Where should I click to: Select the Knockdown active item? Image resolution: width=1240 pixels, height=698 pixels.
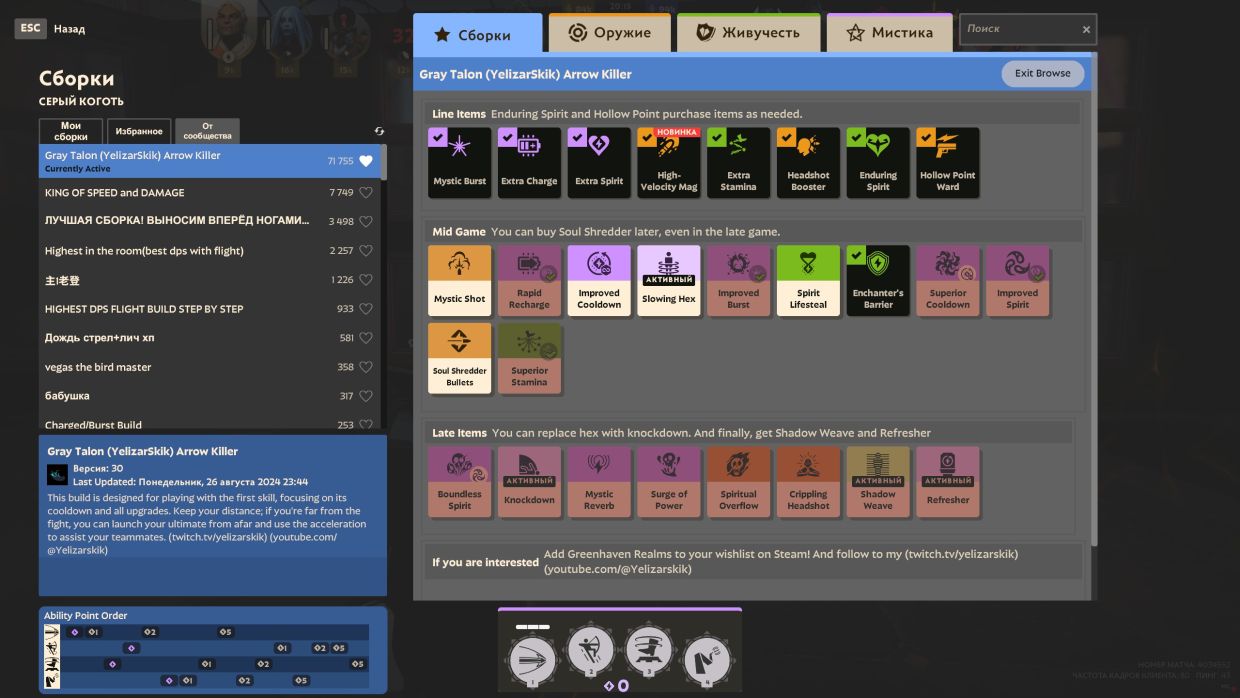529,481
